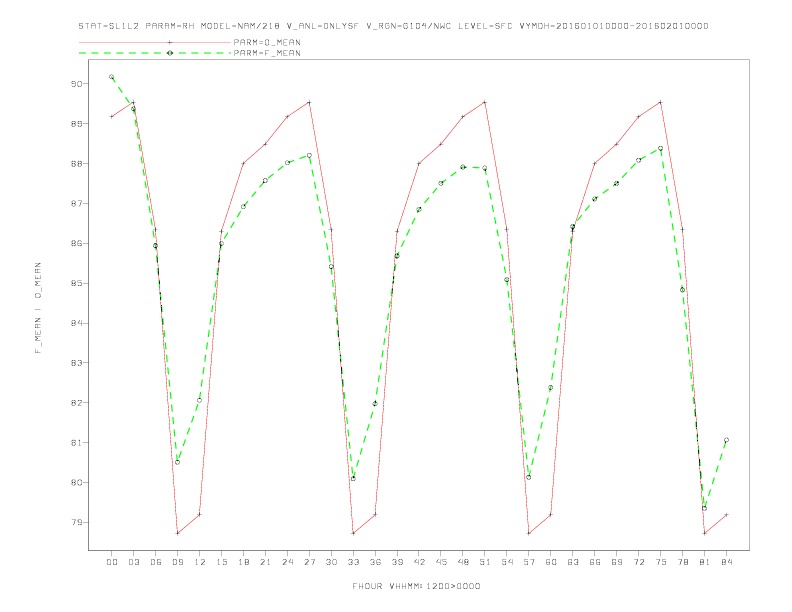Click y-axis tick label 80

[76, 483]
